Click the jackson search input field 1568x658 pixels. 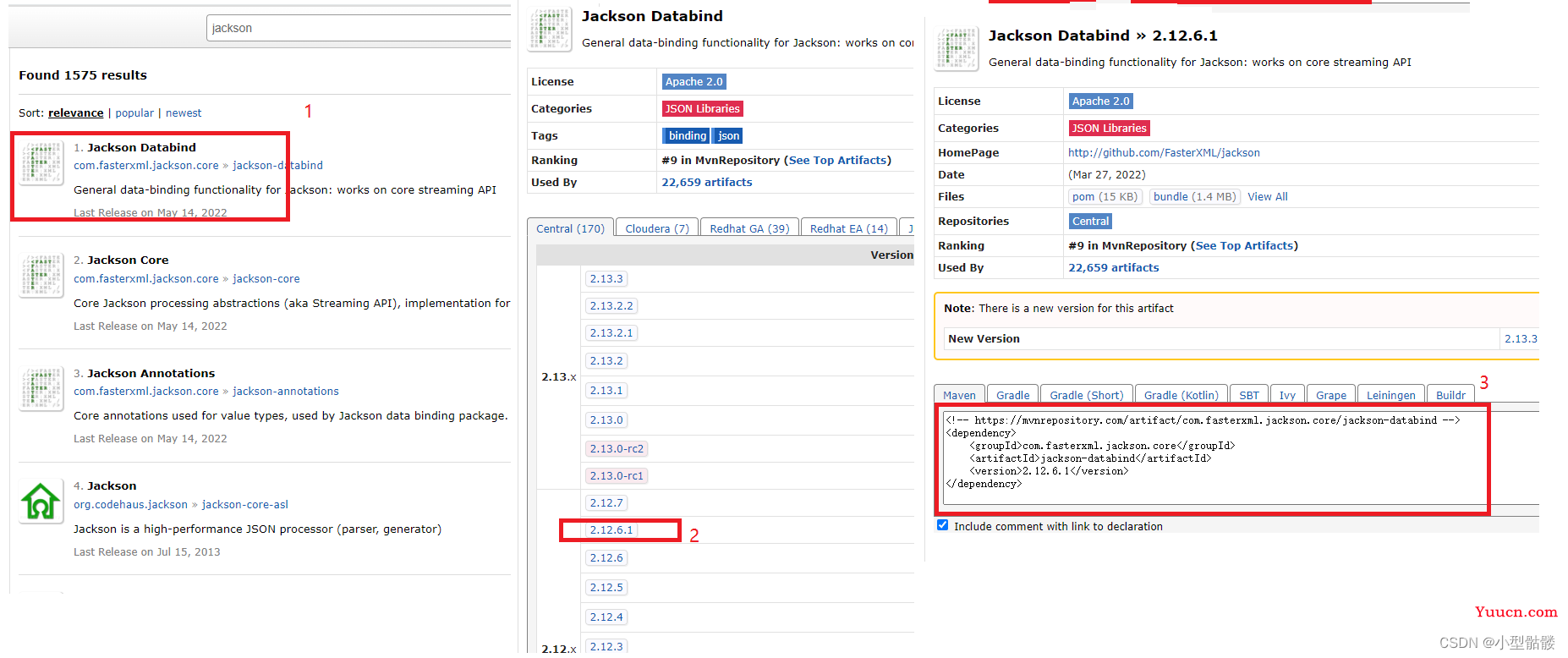[x=359, y=28]
